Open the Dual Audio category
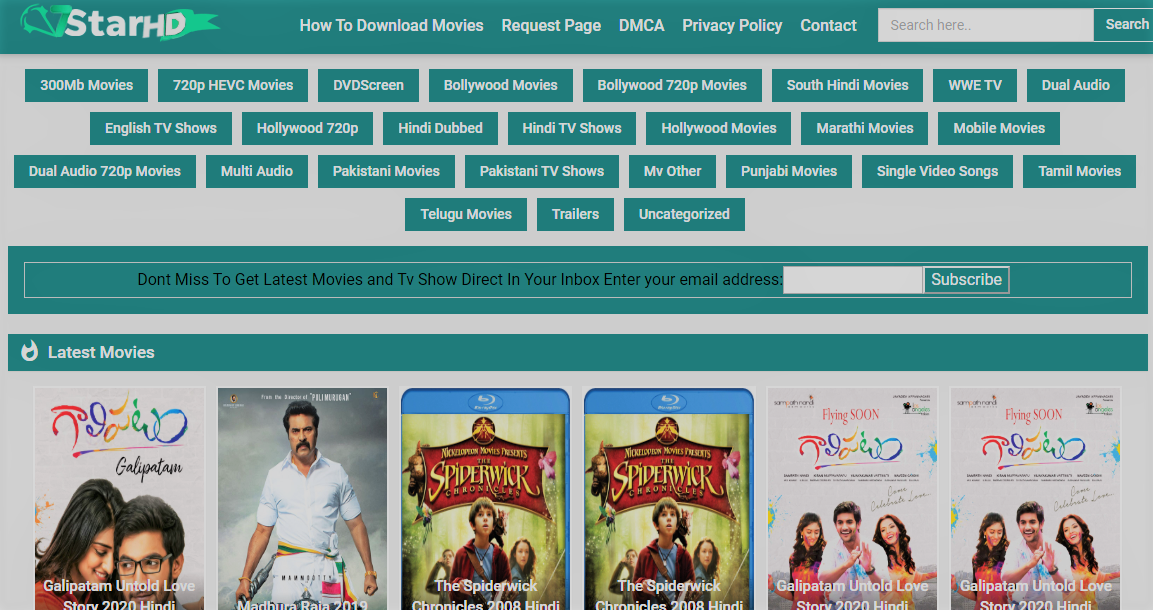Image resolution: width=1153 pixels, height=610 pixels. 1076,85
